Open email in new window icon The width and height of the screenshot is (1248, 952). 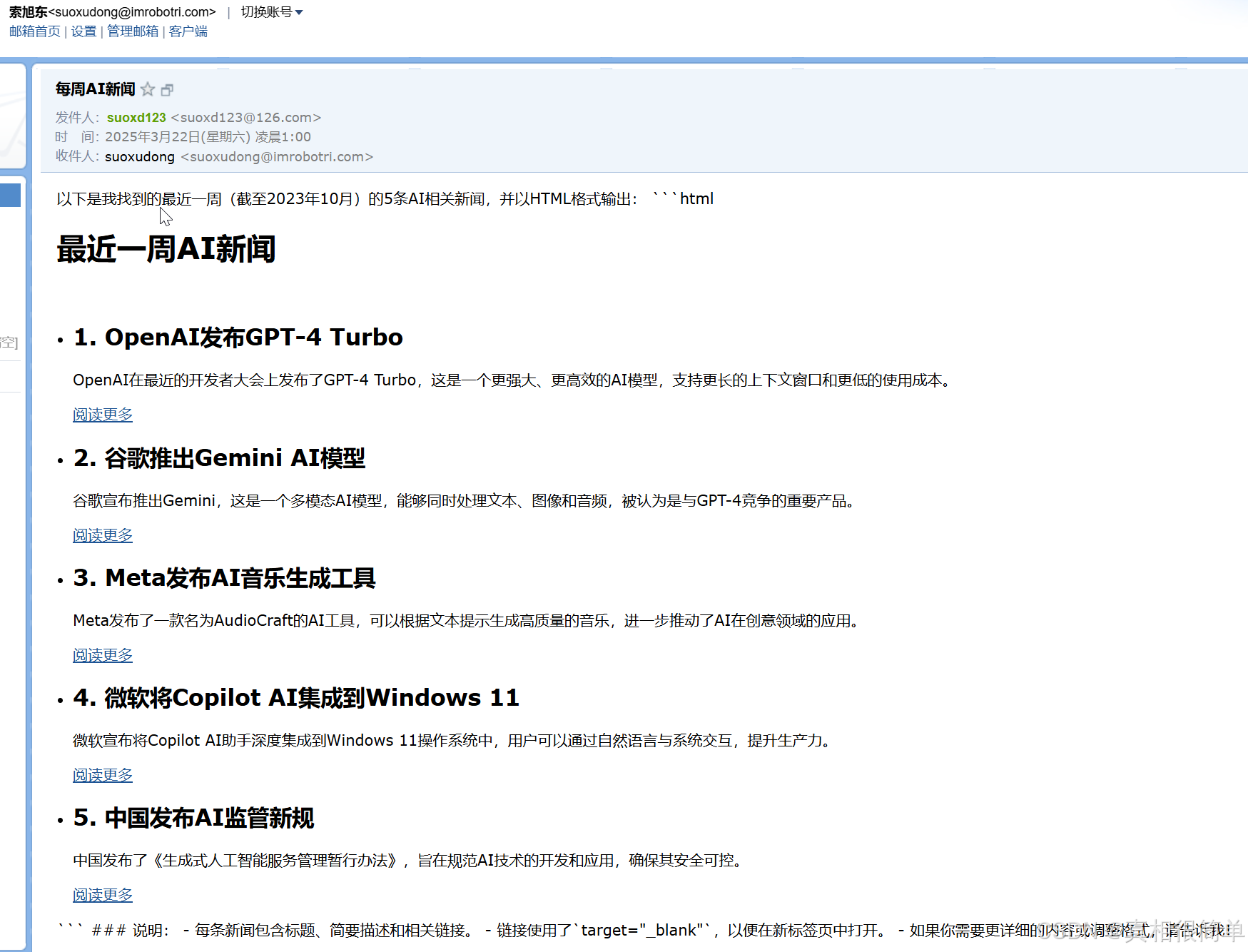point(168,90)
